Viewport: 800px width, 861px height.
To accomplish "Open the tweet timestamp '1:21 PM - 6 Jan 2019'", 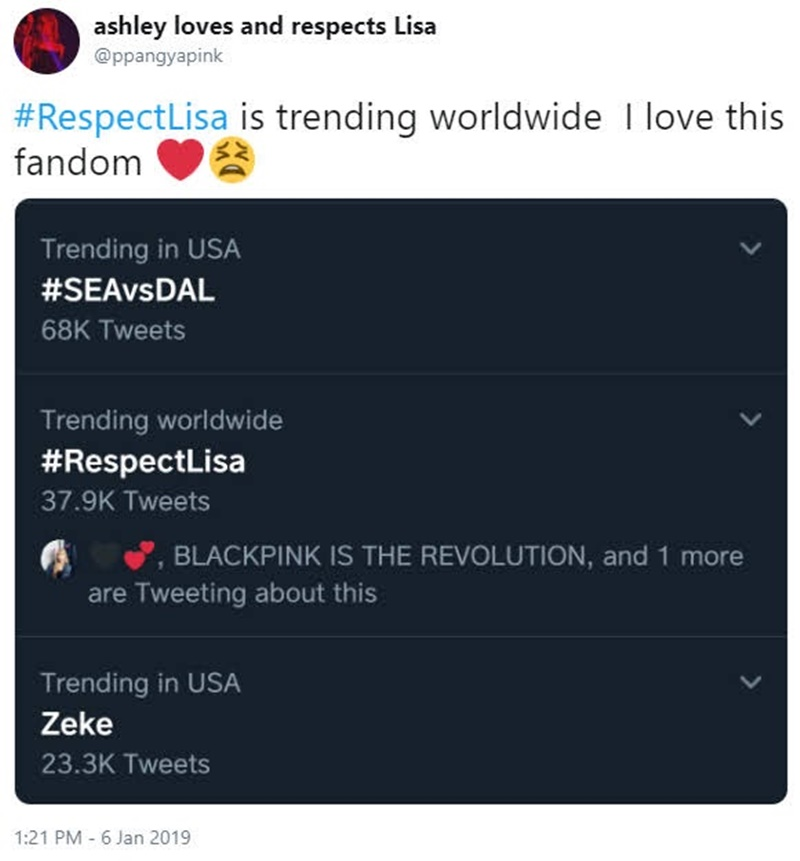I will coord(103,837).
